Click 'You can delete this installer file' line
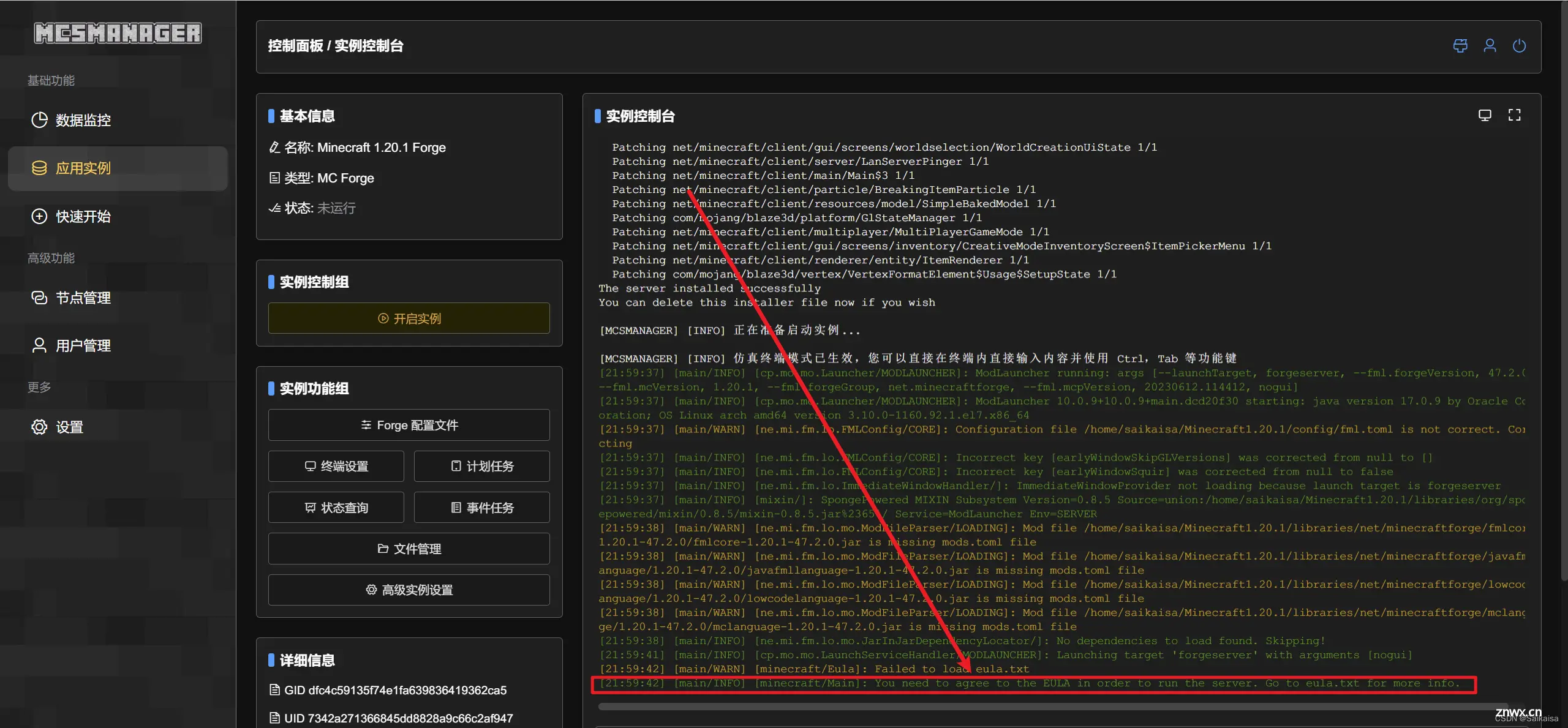Image resolution: width=1568 pixels, height=728 pixels. tap(767, 302)
